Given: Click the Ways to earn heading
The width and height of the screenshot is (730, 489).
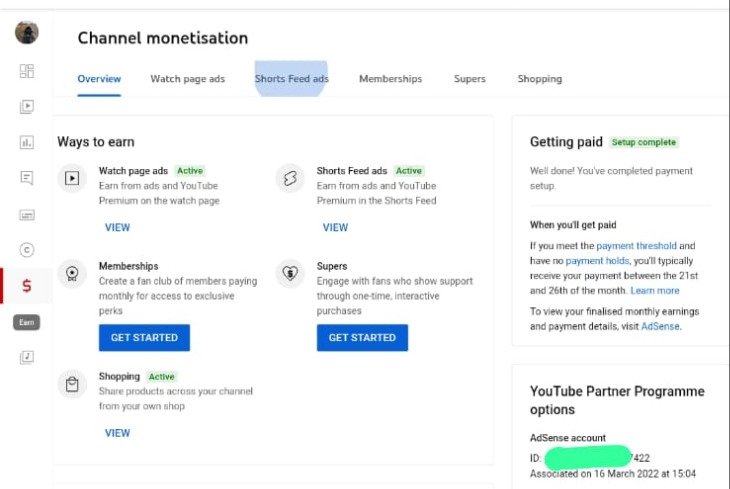Looking at the screenshot, I should coord(96,142).
